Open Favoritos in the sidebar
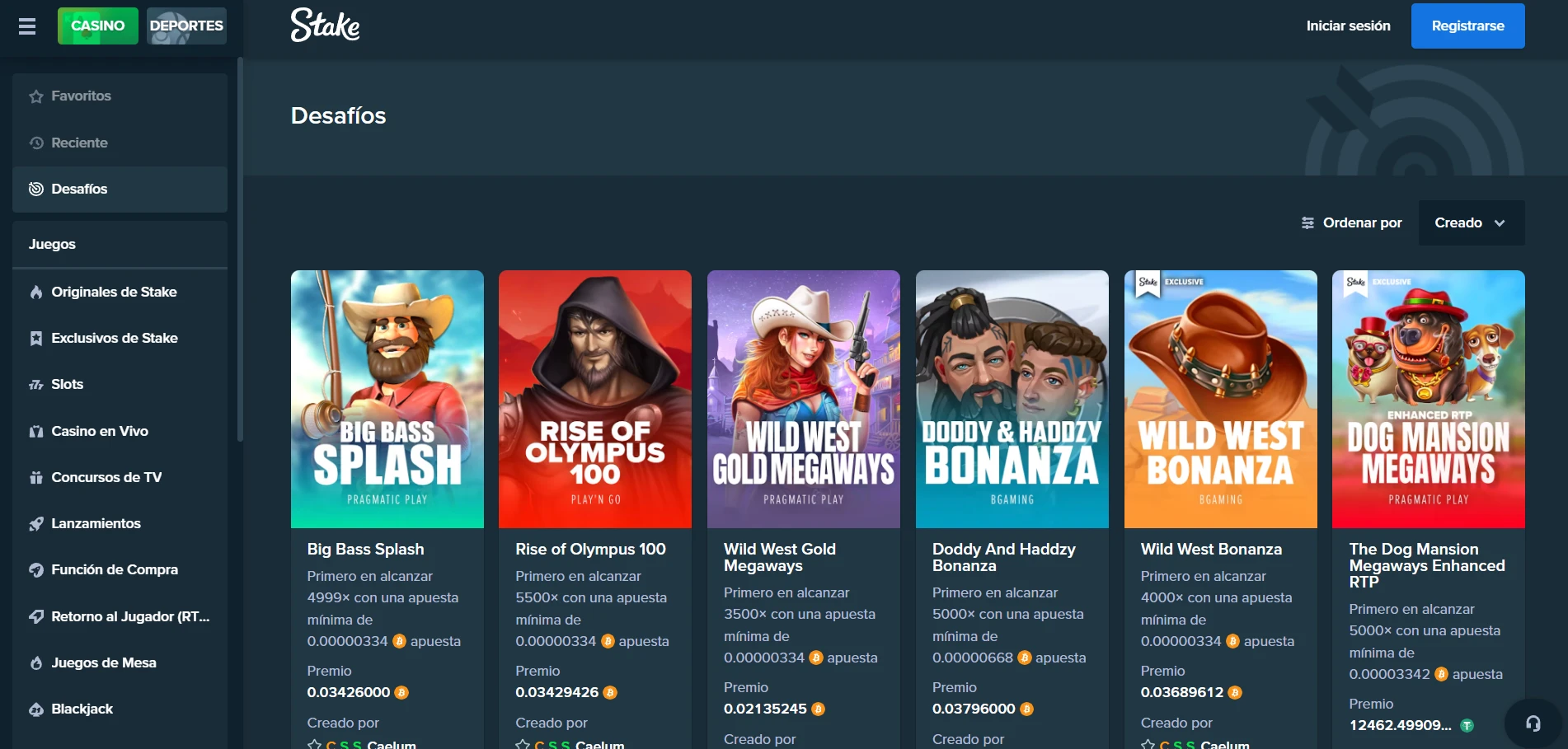1568x749 pixels. [x=120, y=96]
